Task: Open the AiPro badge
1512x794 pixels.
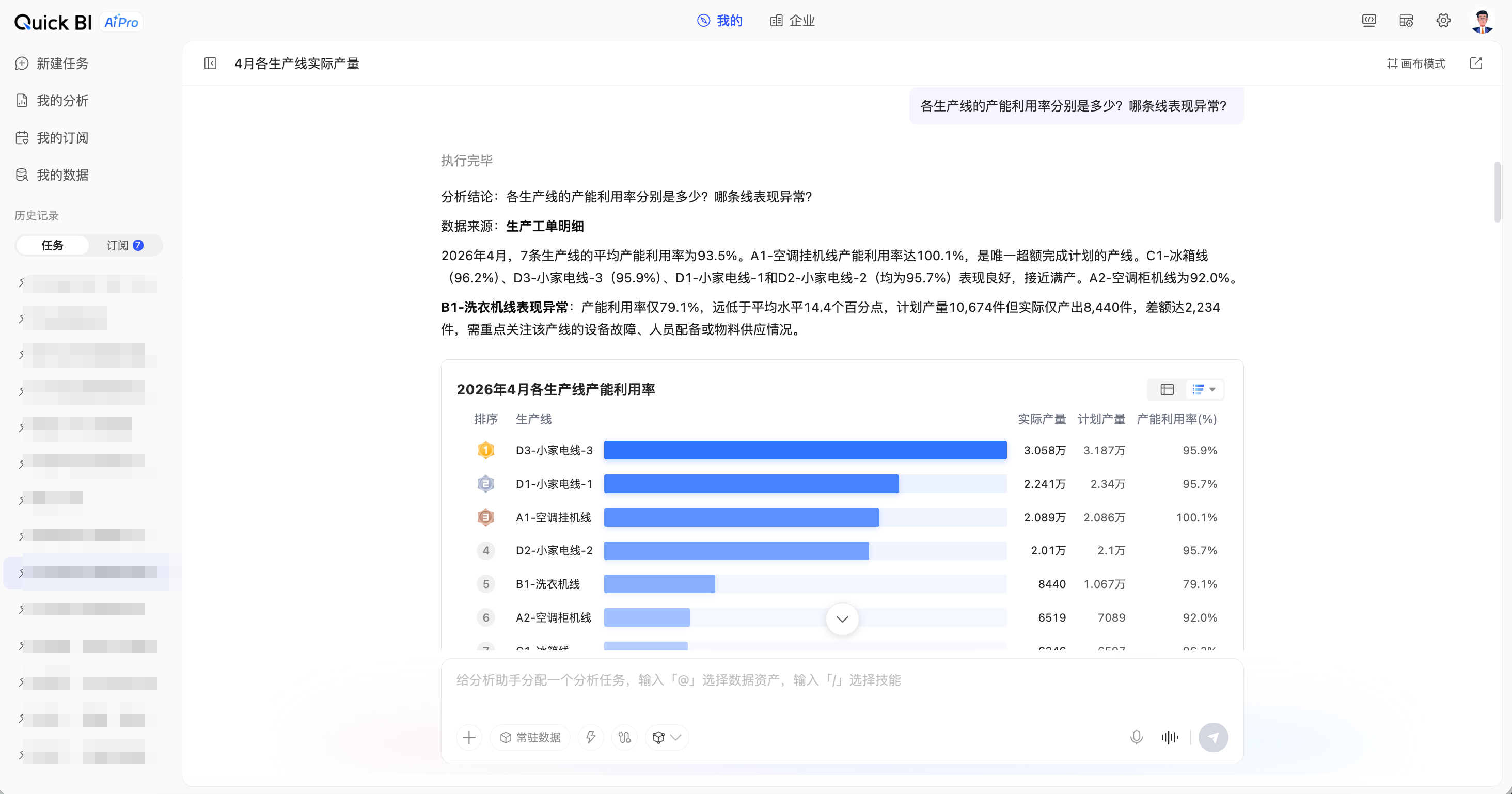Action: click(121, 22)
